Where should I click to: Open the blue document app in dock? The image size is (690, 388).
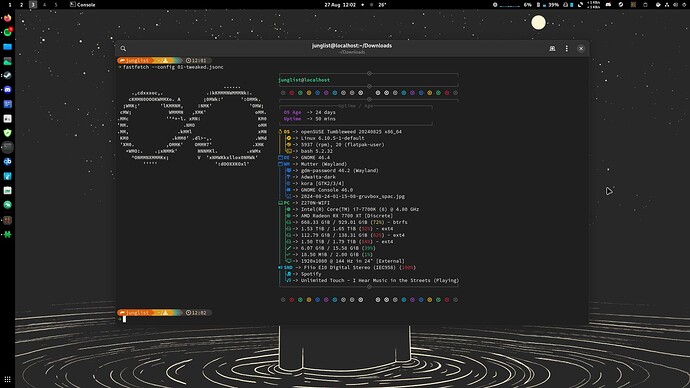(x=7, y=104)
